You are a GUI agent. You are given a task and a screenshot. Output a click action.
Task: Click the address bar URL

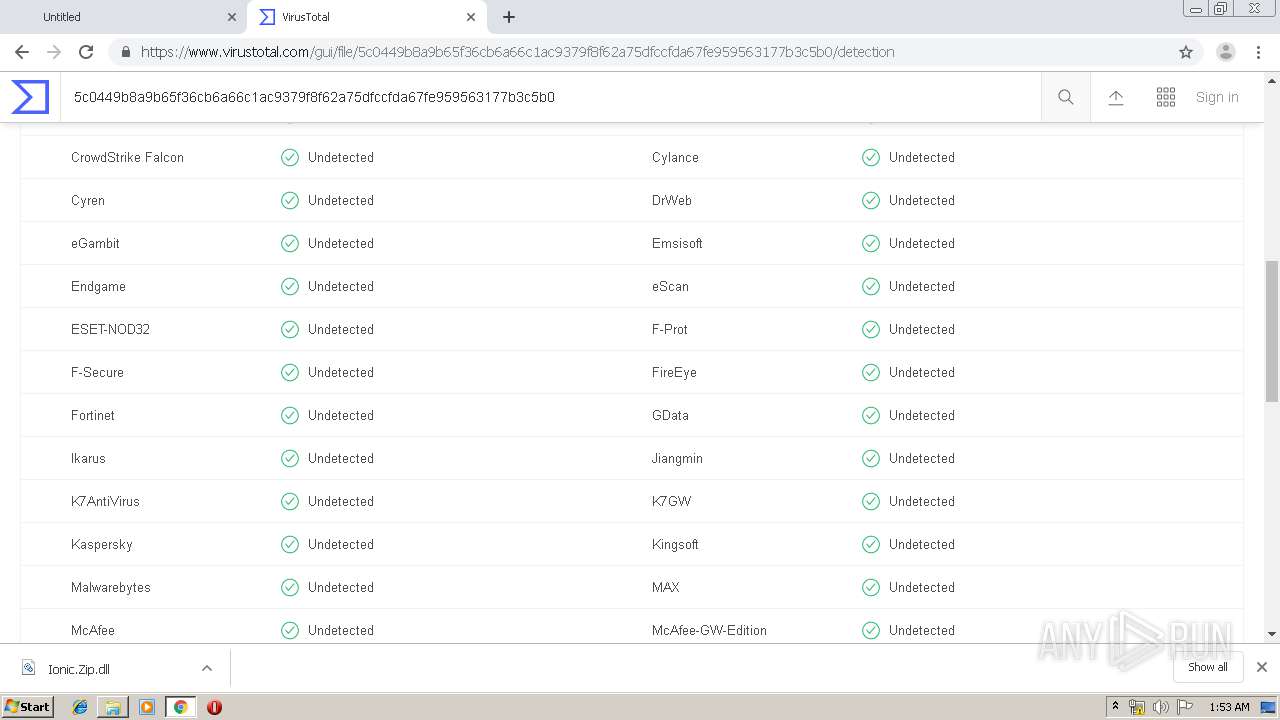(518, 52)
